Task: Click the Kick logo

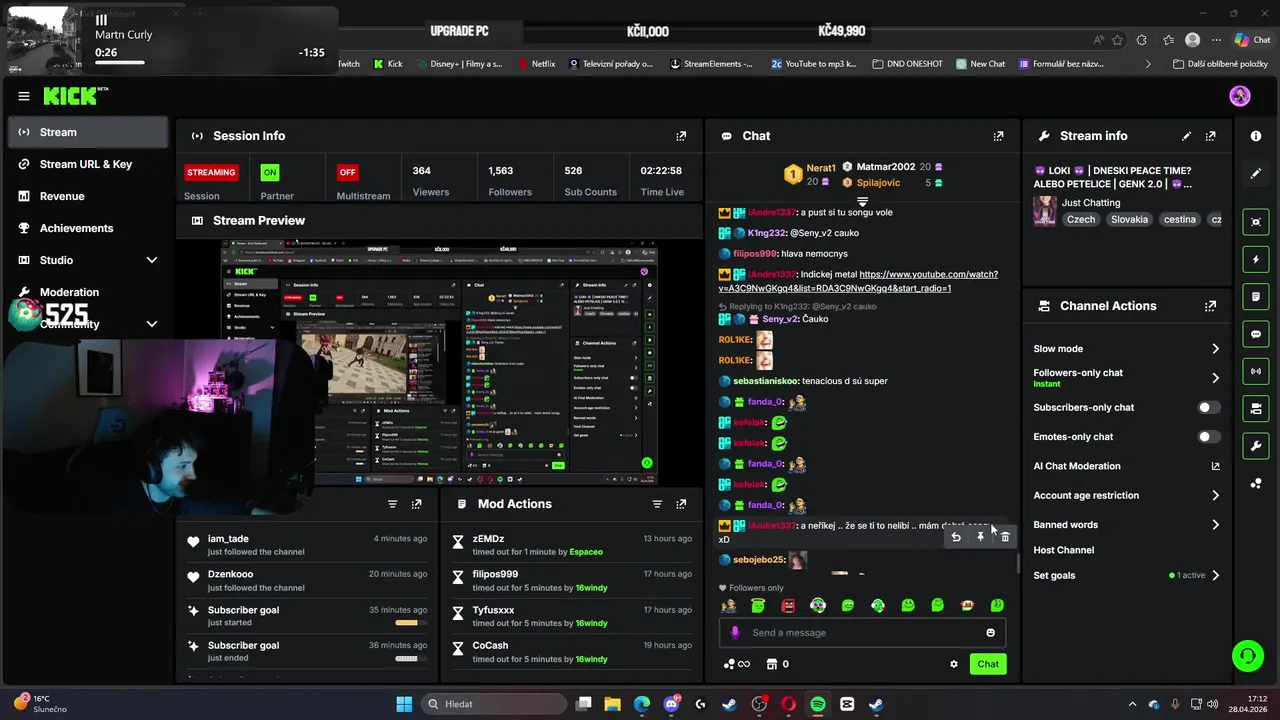Action: [x=74, y=96]
